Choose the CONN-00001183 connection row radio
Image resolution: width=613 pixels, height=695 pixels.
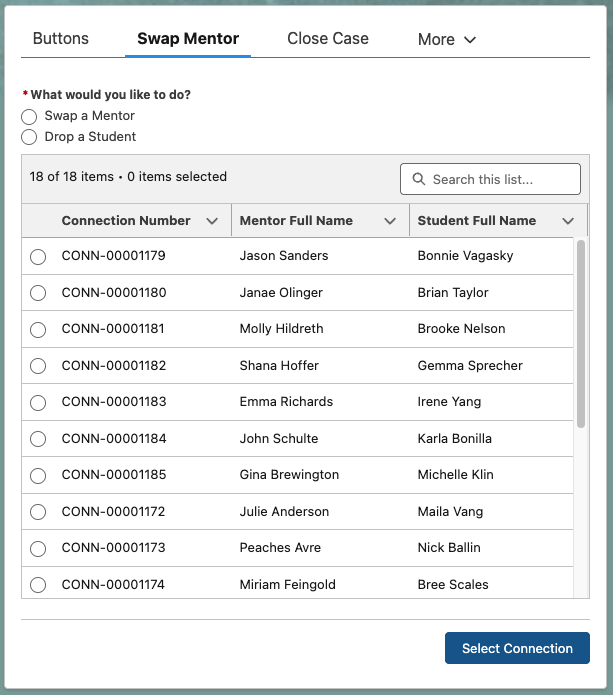38,403
